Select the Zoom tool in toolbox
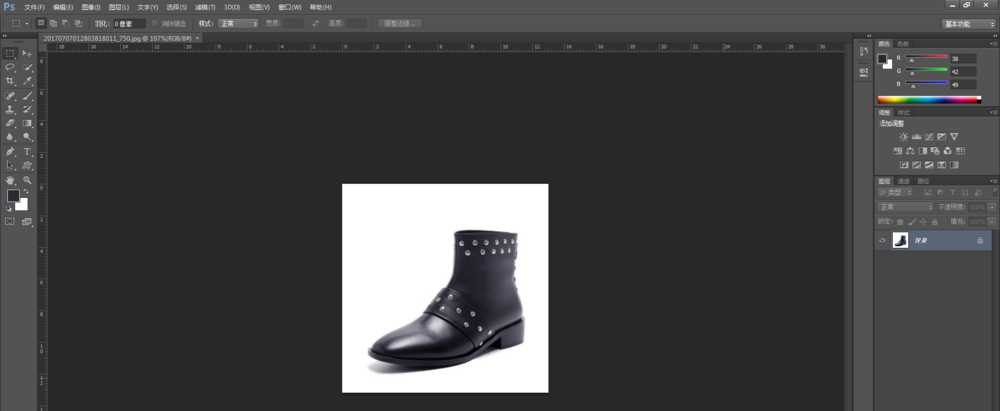The image size is (1000, 411). [x=27, y=180]
